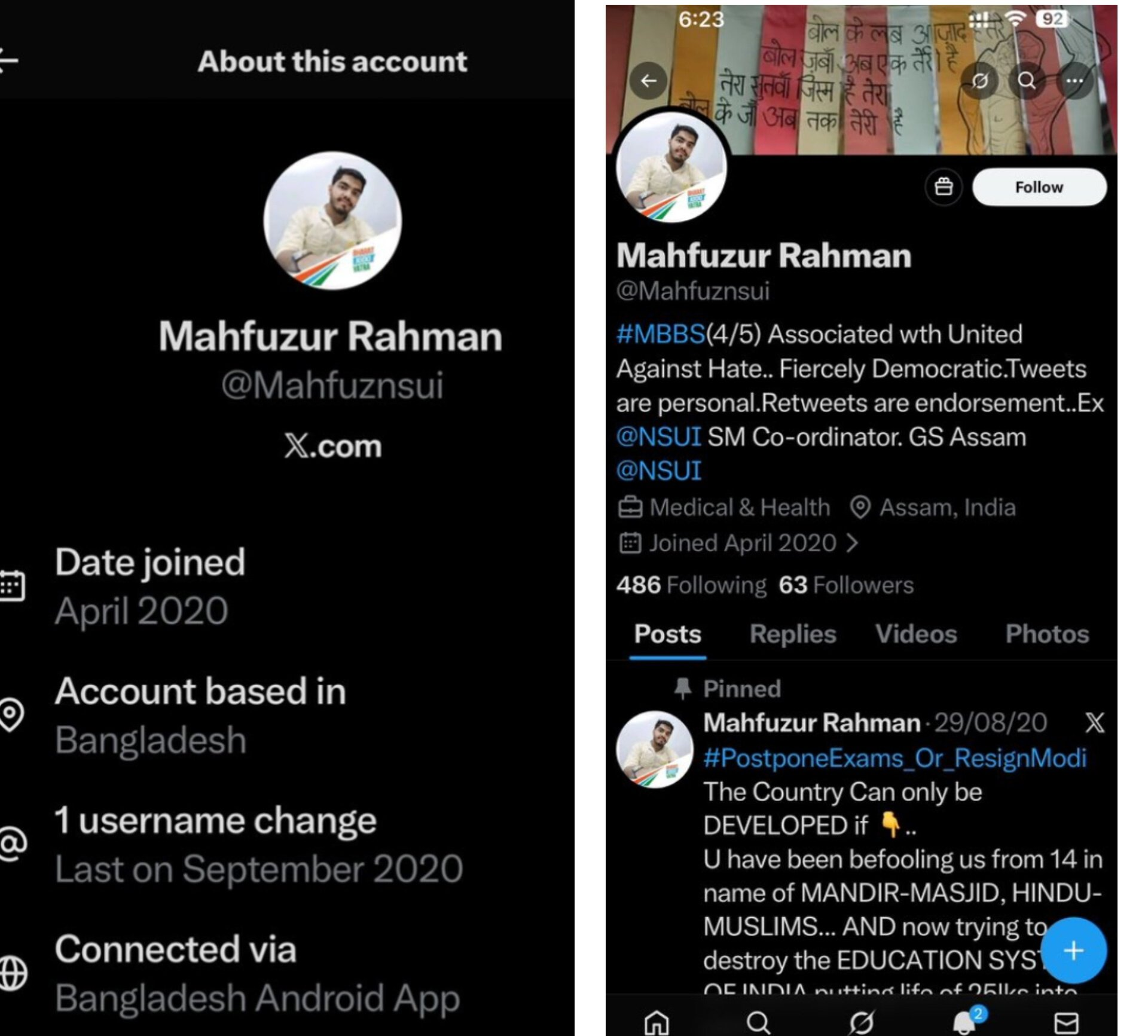Open Messages envelope in bottom bar
Image resolution: width=1148 pixels, height=1036 pixels.
pos(1066,1022)
